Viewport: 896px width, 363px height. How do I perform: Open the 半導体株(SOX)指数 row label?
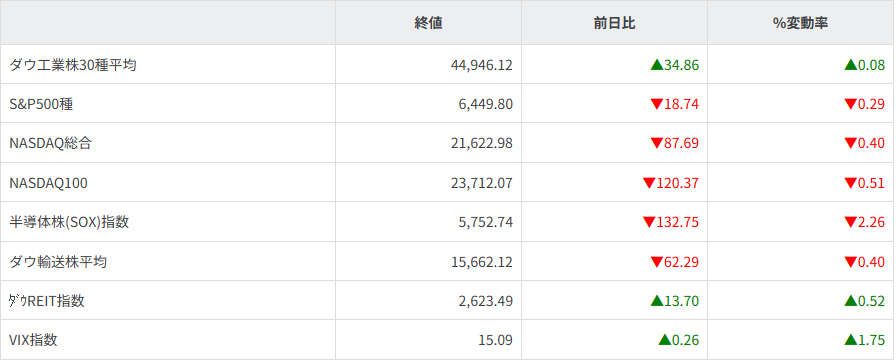[x=69, y=222]
